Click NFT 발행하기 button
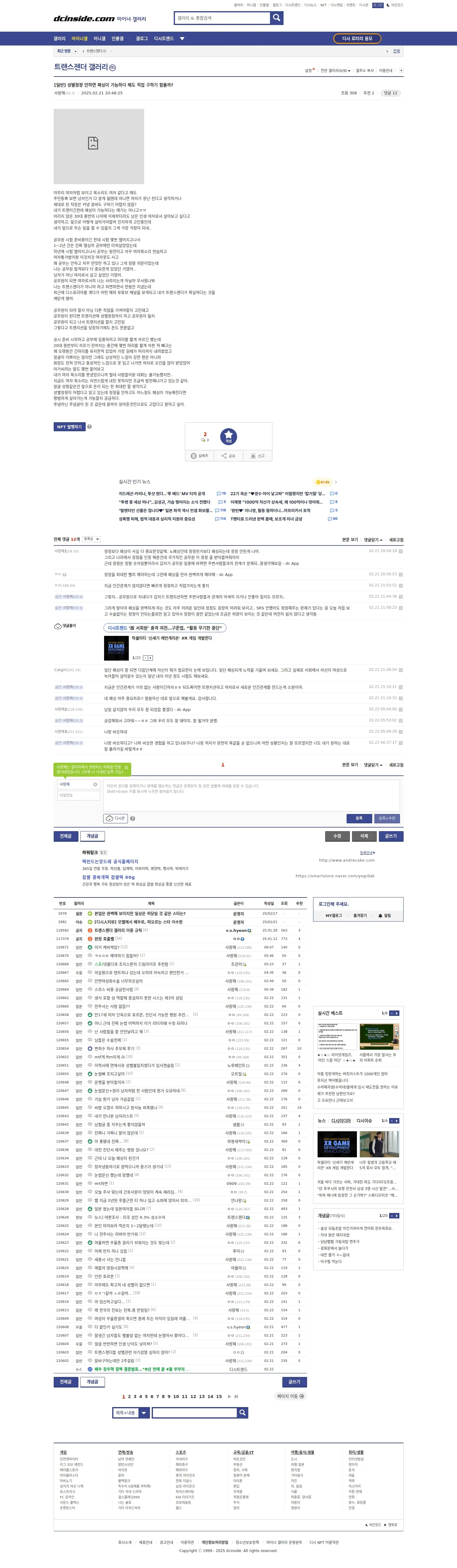457x1568 pixels. [69, 427]
